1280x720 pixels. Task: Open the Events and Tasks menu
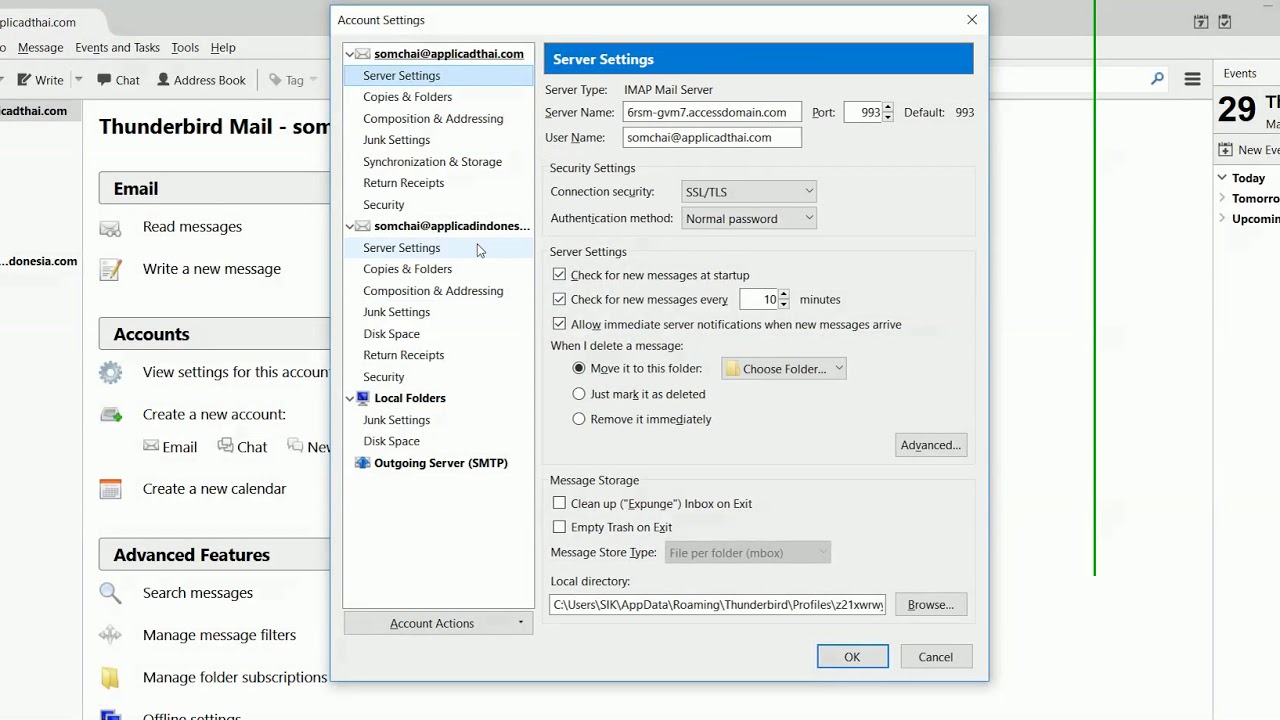117,48
